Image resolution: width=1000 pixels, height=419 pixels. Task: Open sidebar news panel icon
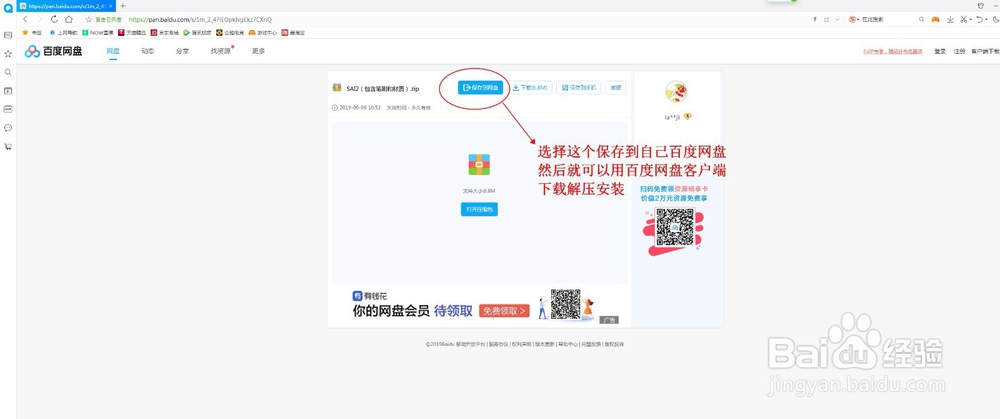(x=8, y=35)
